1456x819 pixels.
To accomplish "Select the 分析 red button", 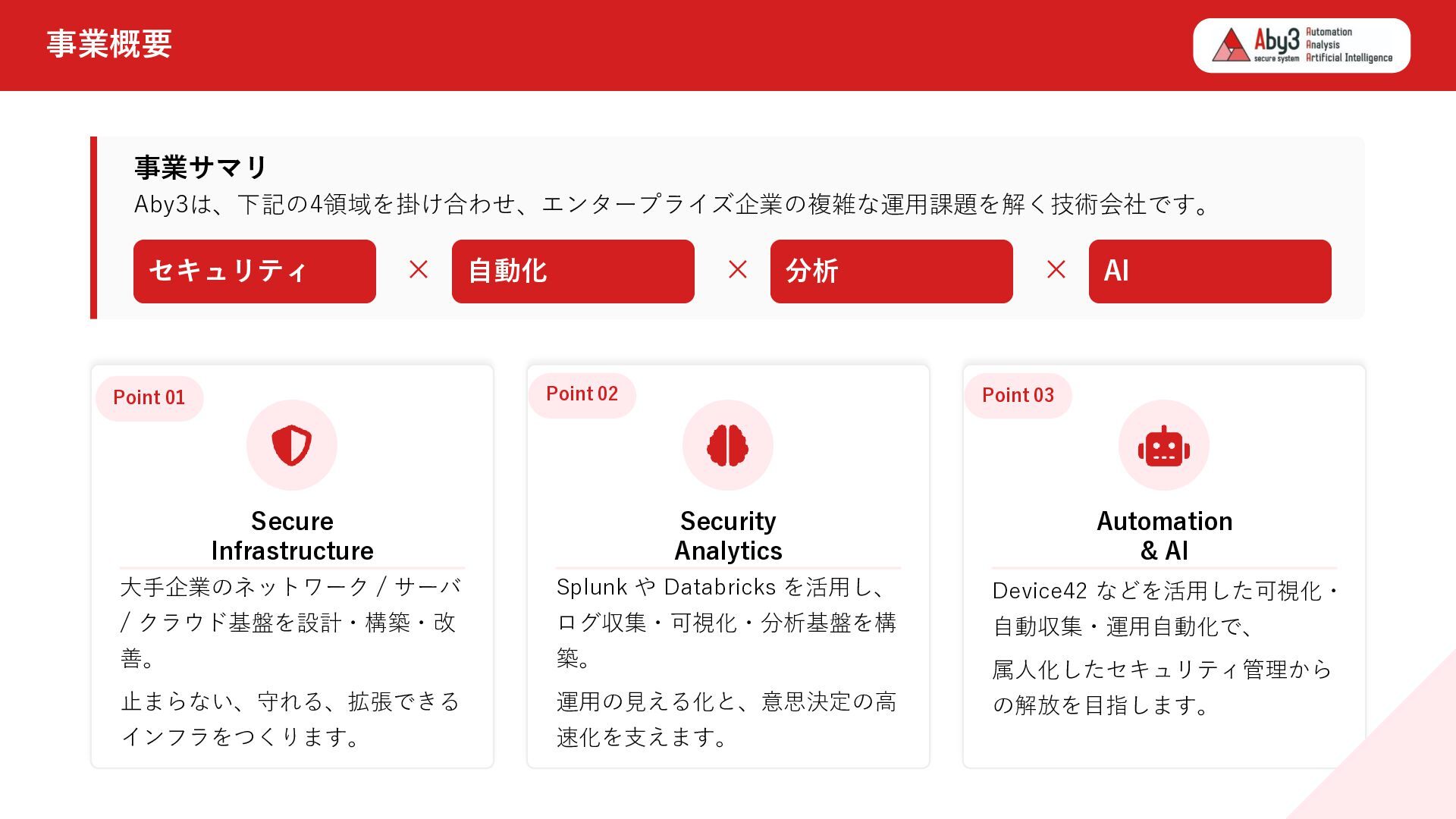I will [x=892, y=271].
